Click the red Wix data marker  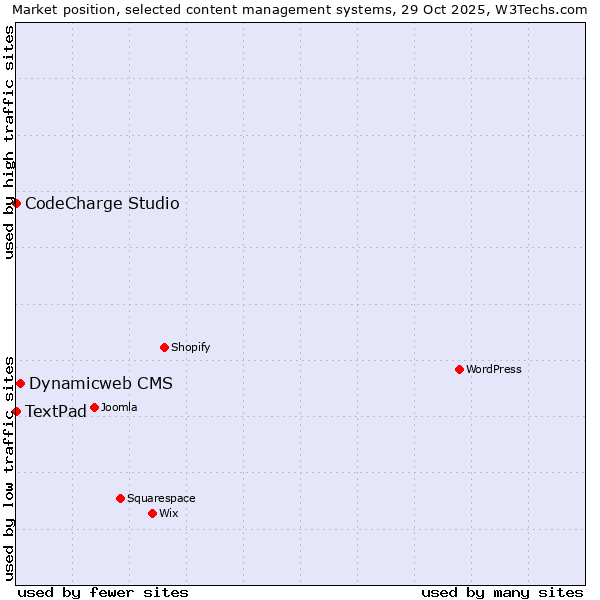tap(152, 513)
